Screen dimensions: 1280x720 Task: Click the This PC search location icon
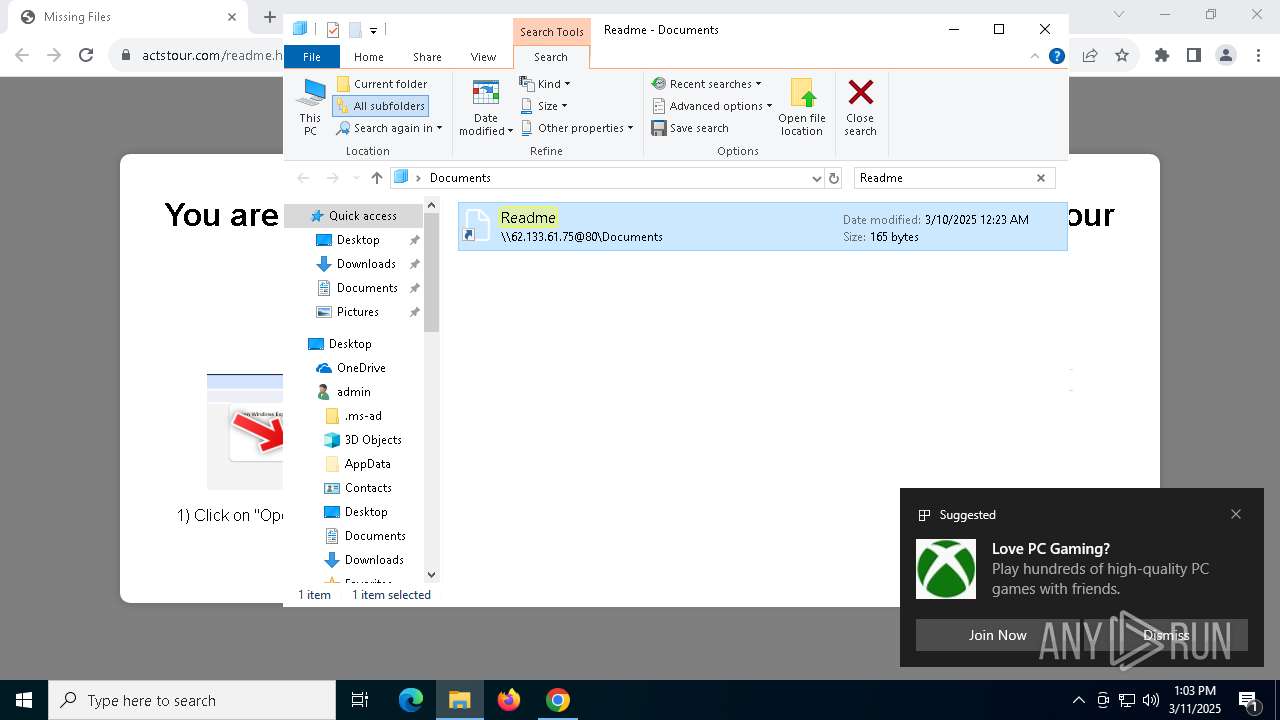coord(310,107)
